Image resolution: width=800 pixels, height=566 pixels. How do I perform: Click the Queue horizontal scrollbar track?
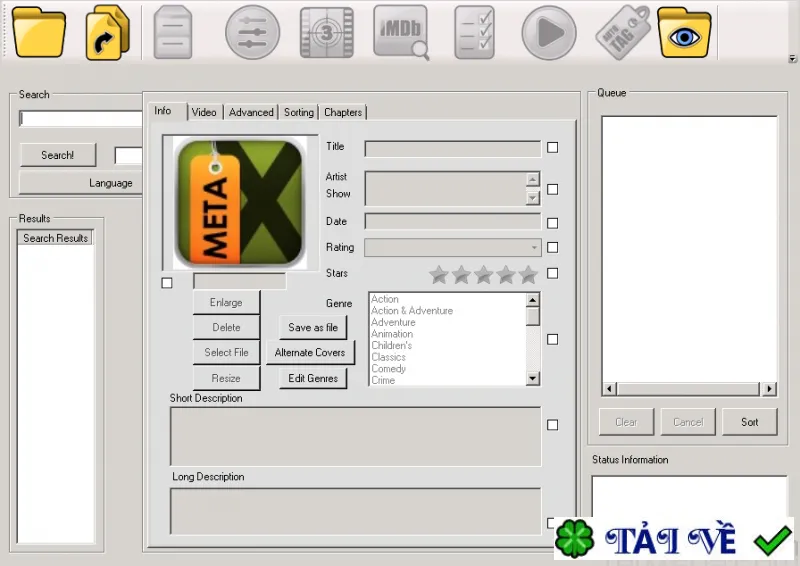(689, 389)
